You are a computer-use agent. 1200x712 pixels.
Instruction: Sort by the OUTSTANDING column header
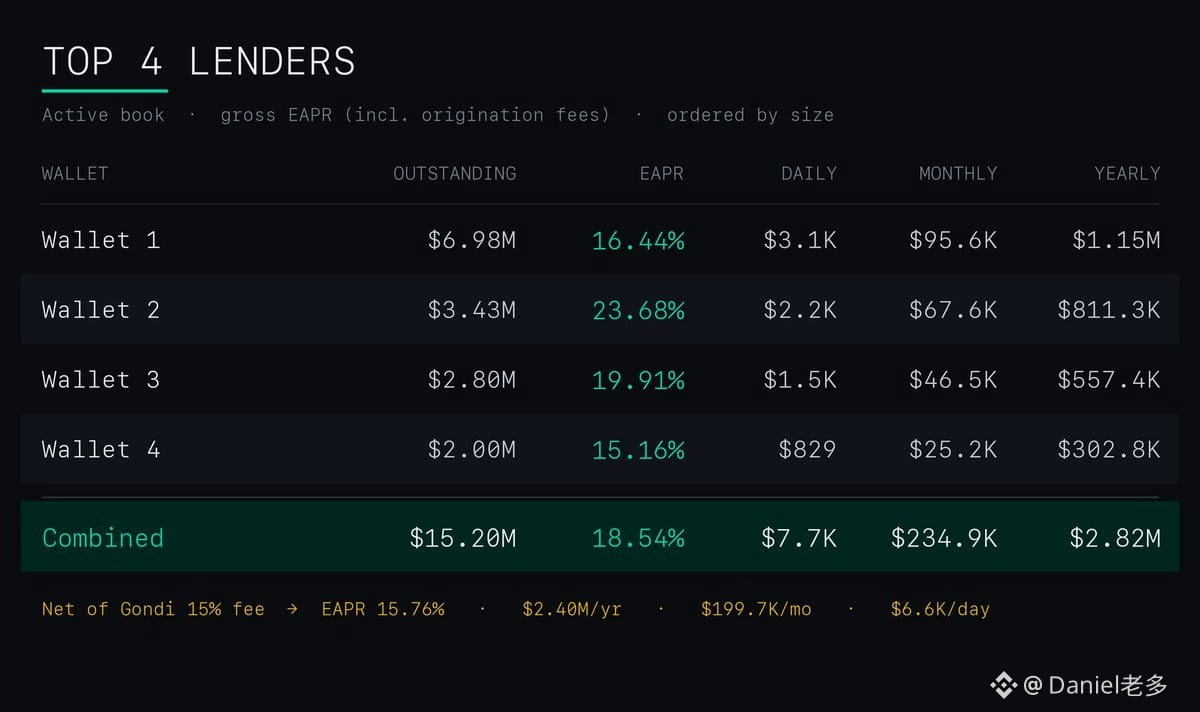pyautogui.click(x=455, y=173)
